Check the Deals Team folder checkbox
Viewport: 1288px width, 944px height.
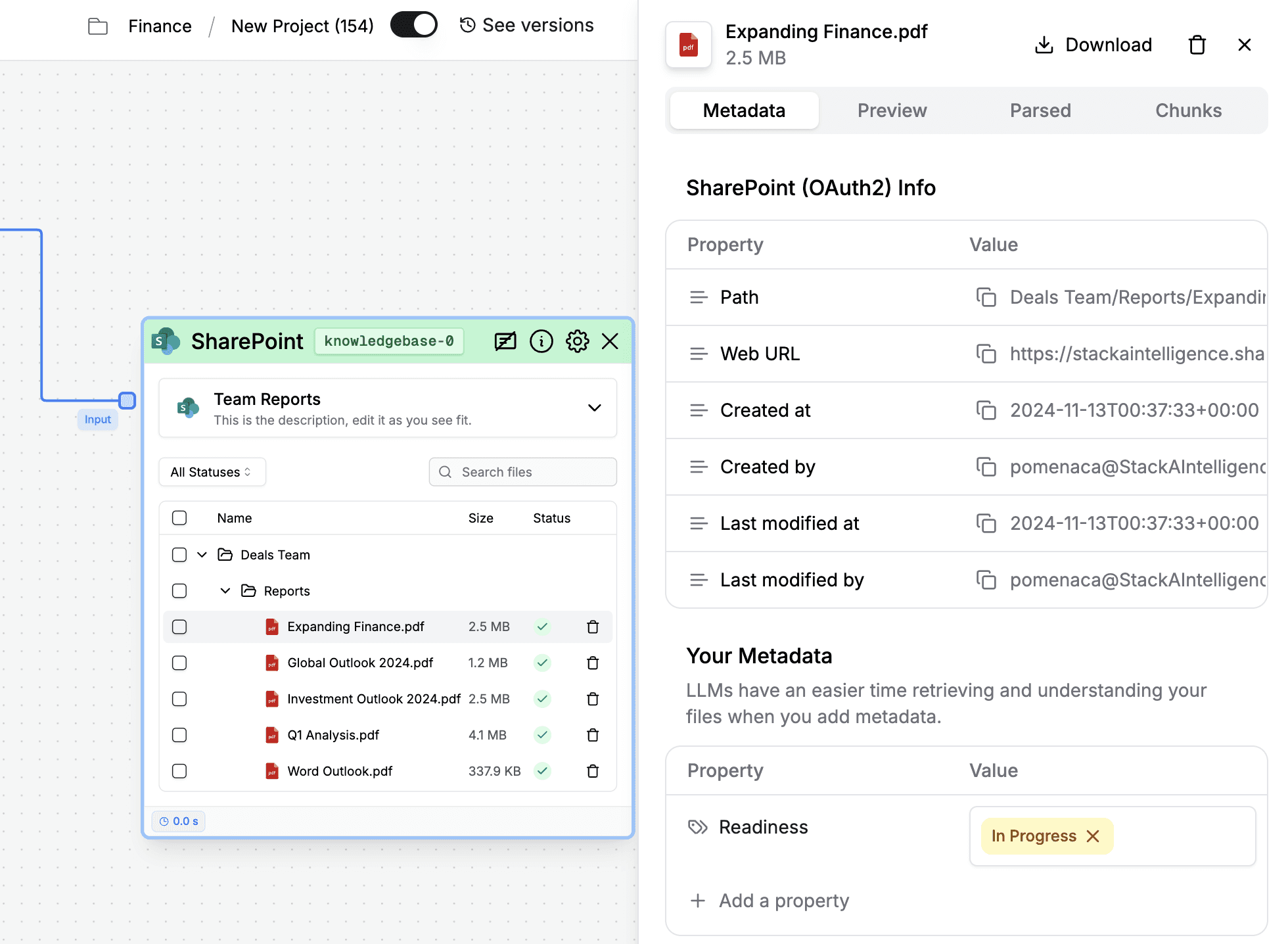click(179, 555)
